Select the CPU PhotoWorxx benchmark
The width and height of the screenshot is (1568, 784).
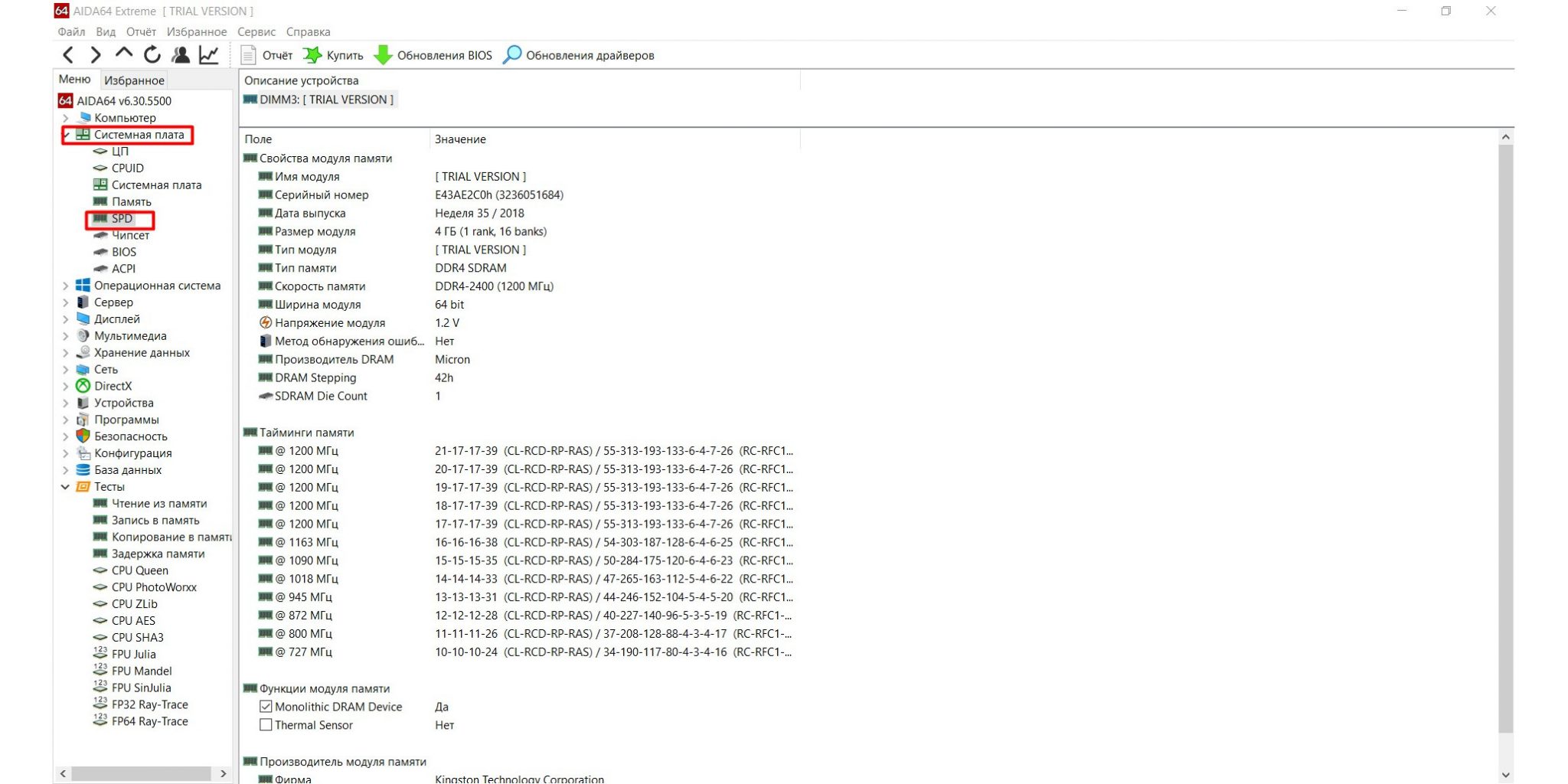(154, 588)
